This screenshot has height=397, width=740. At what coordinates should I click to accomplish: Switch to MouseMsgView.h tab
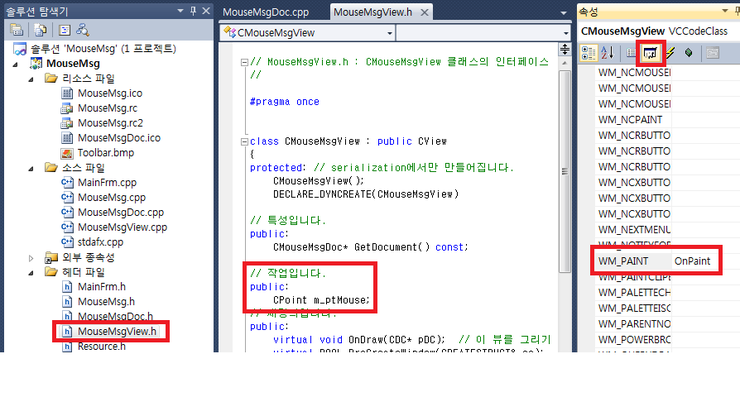coord(373,12)
